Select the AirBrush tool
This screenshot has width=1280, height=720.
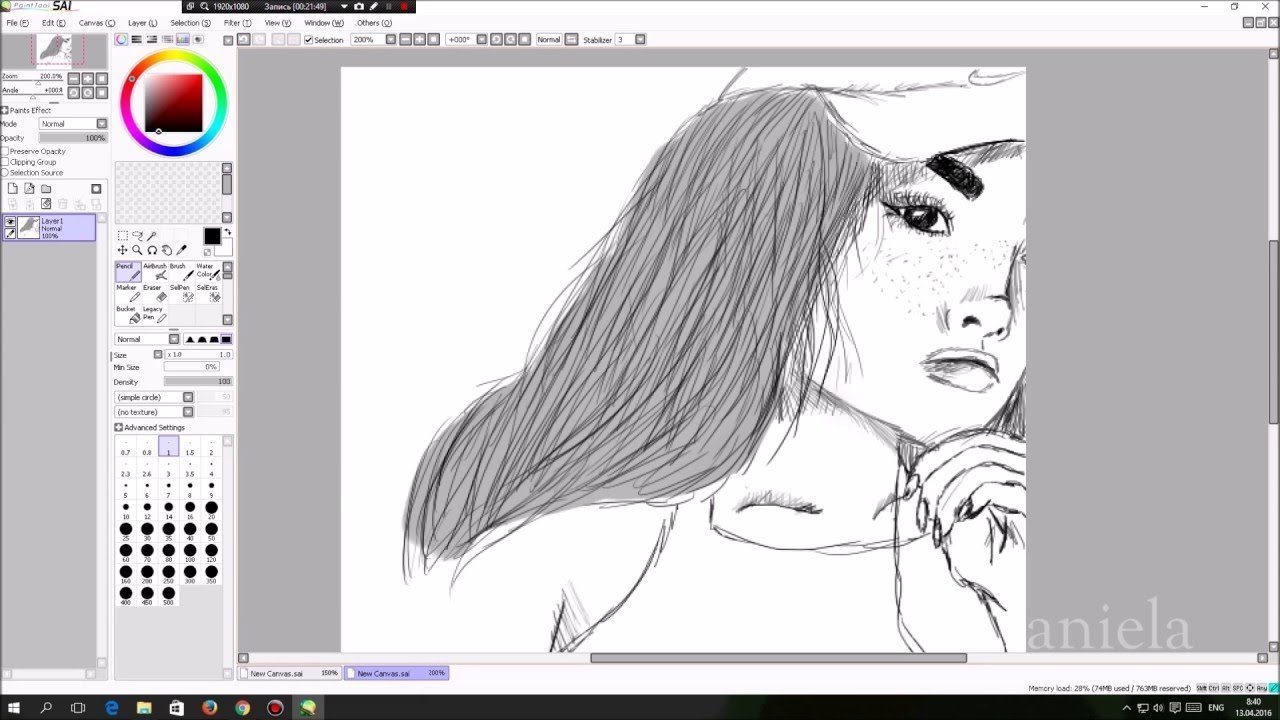154,272
